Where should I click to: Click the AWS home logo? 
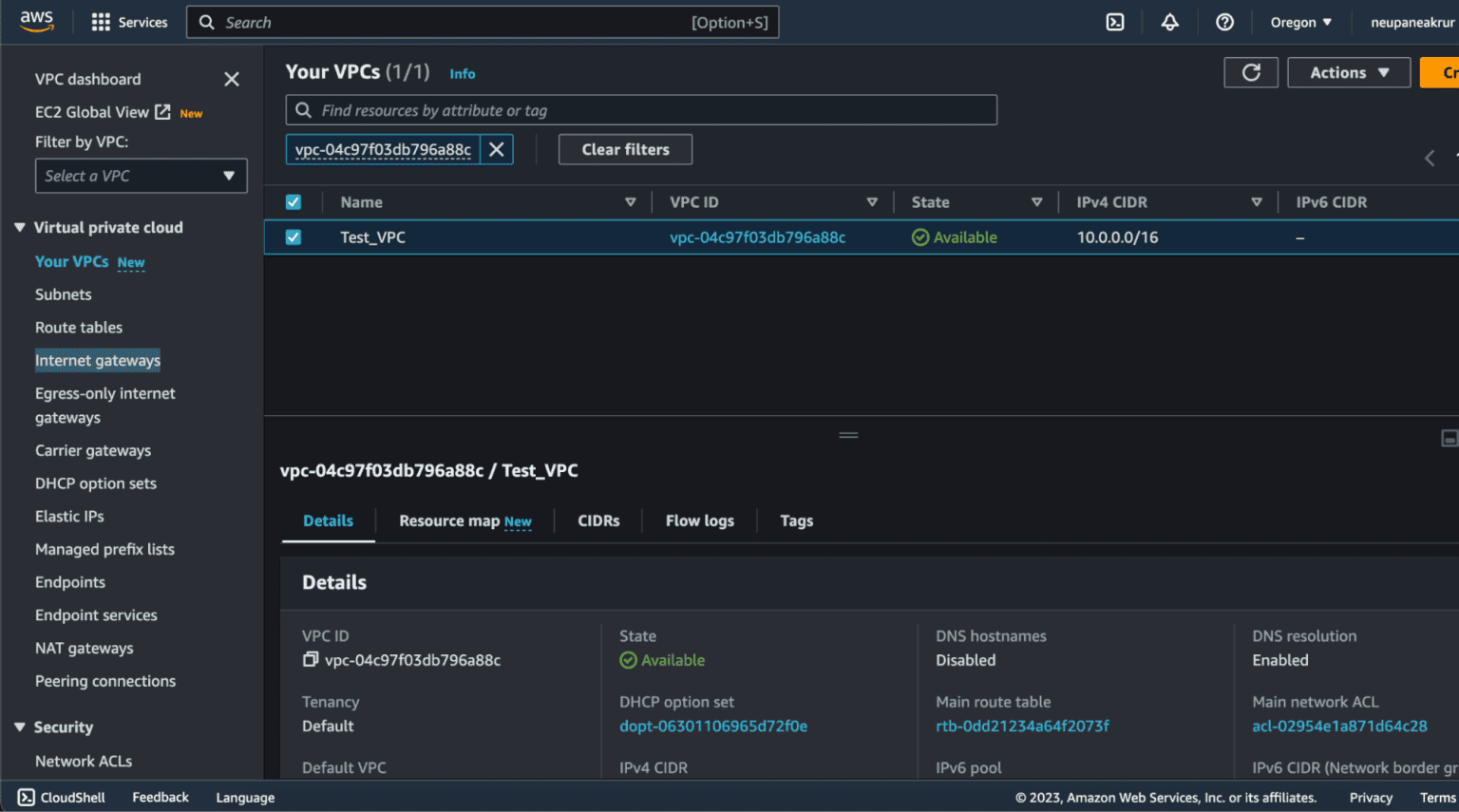tap(36, 21)
